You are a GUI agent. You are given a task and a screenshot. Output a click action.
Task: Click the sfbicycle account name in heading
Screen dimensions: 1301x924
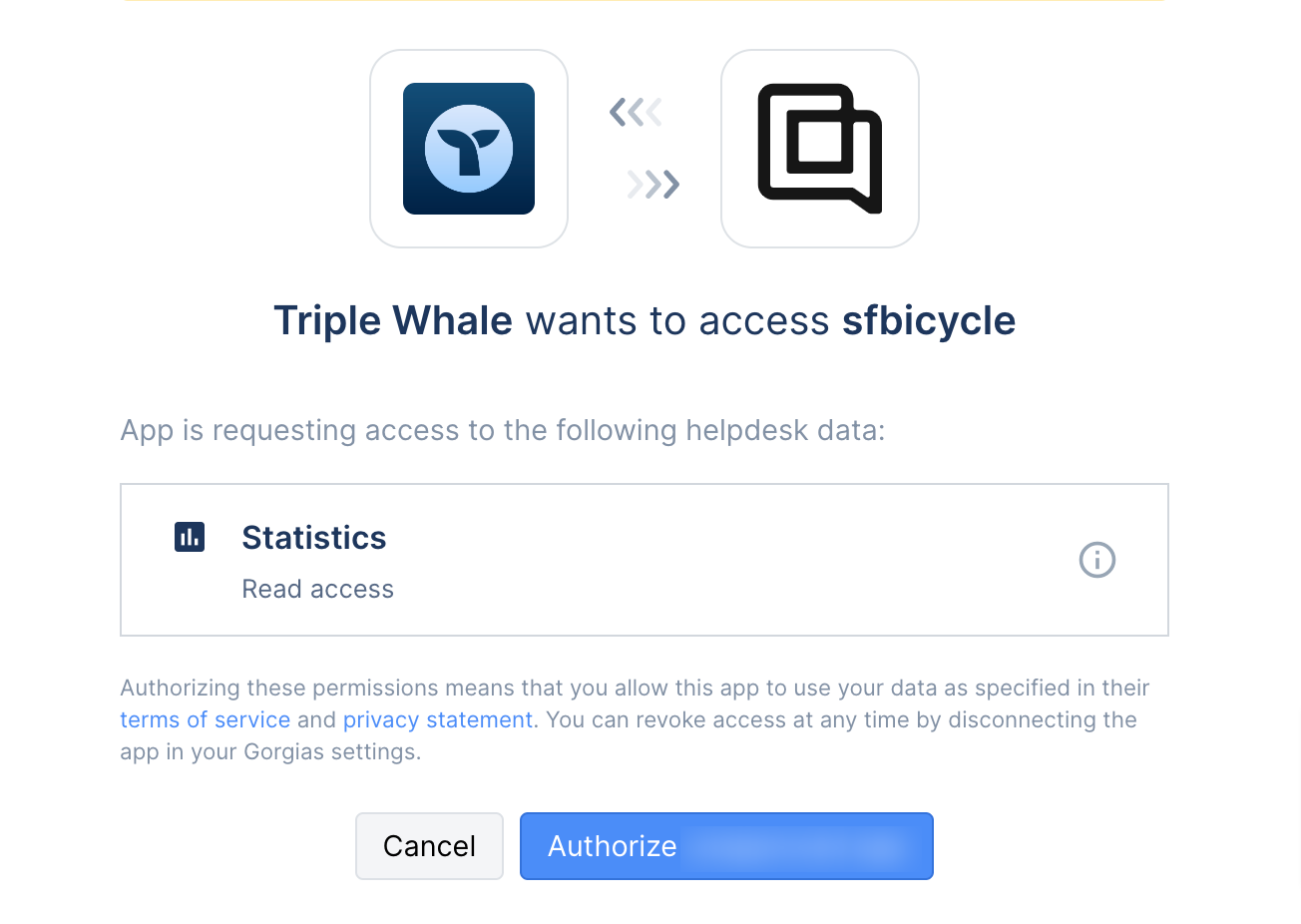pos(929,320)
